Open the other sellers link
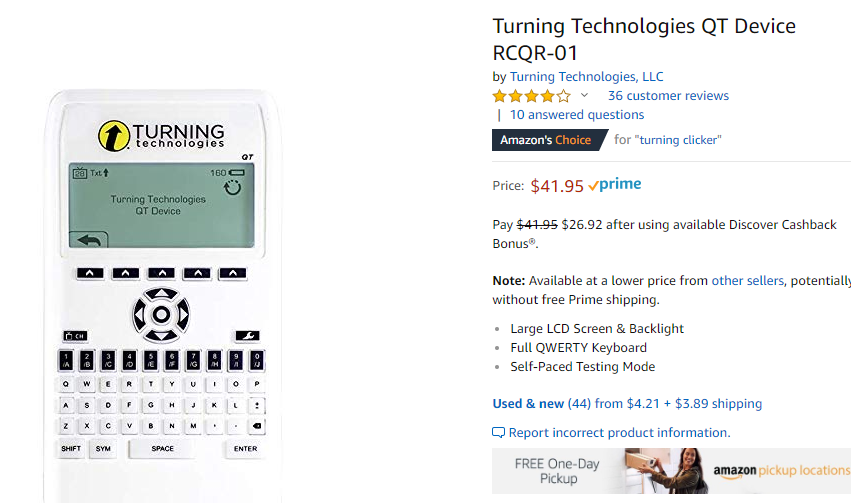 [747, 281]
